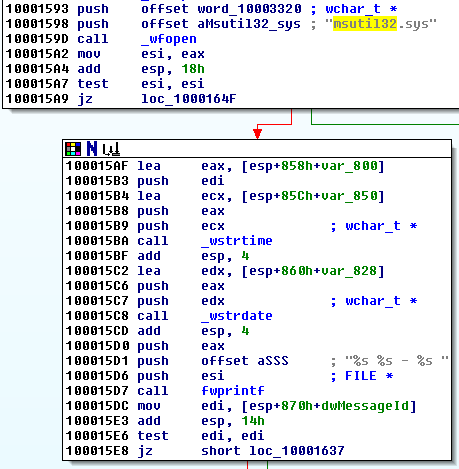Select var_850 in lea ecx line
459x469 pixels.
click(349, 196)
